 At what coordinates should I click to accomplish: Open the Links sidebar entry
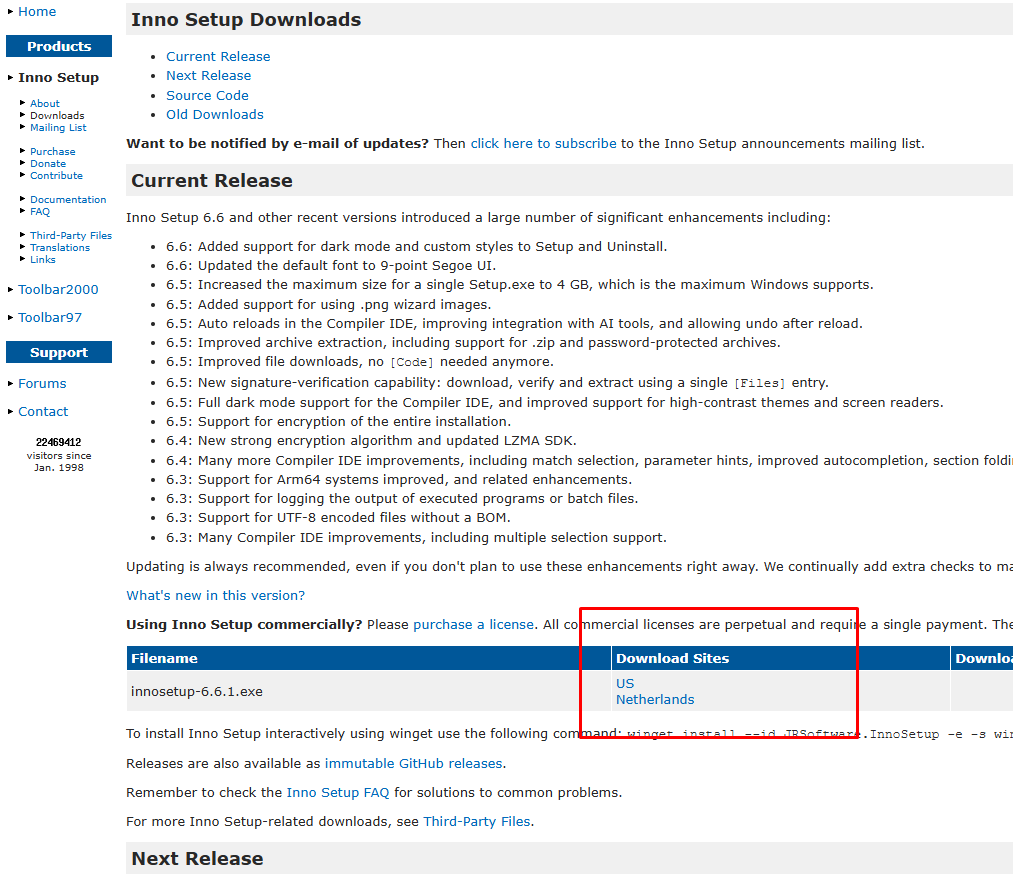[x=43, y=260]
